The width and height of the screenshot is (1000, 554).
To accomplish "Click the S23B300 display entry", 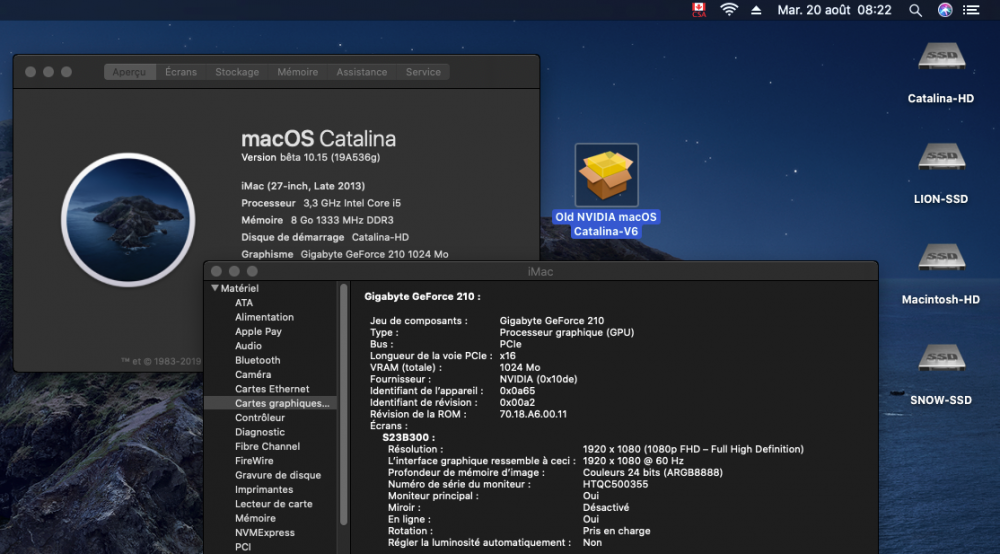I will [408, 437].
